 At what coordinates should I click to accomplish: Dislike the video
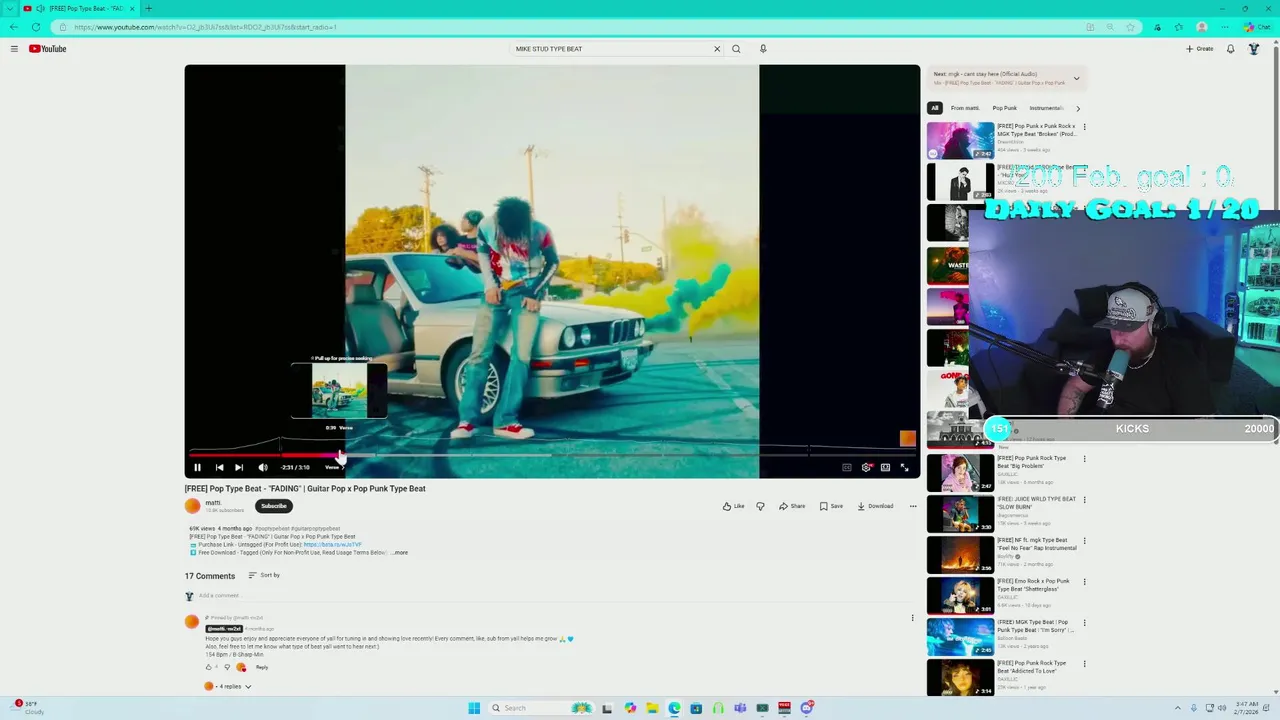click(x=760, y=506)
